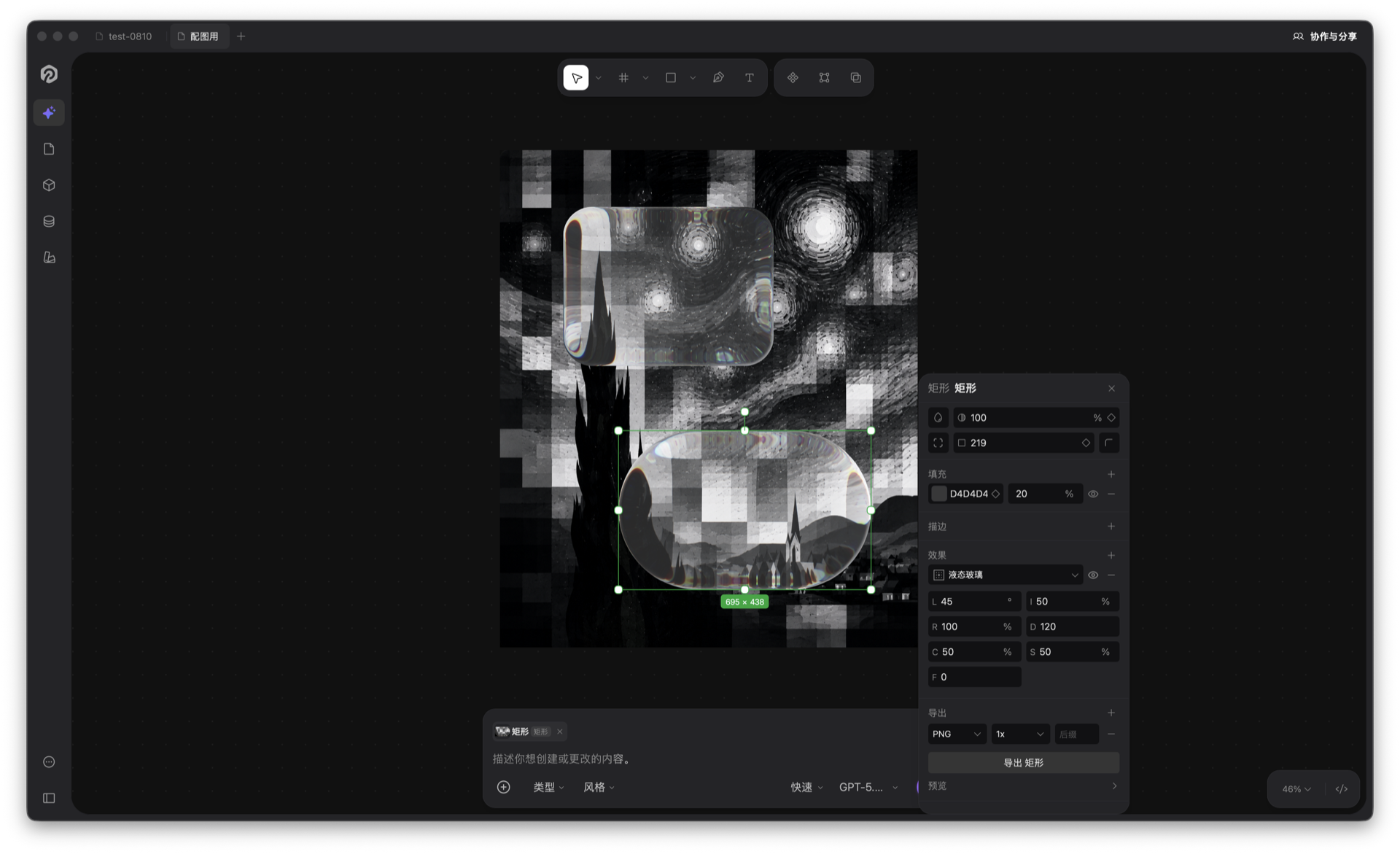
Task: Open the 风格 dropdown in prompt box
Action: (599, 787)
